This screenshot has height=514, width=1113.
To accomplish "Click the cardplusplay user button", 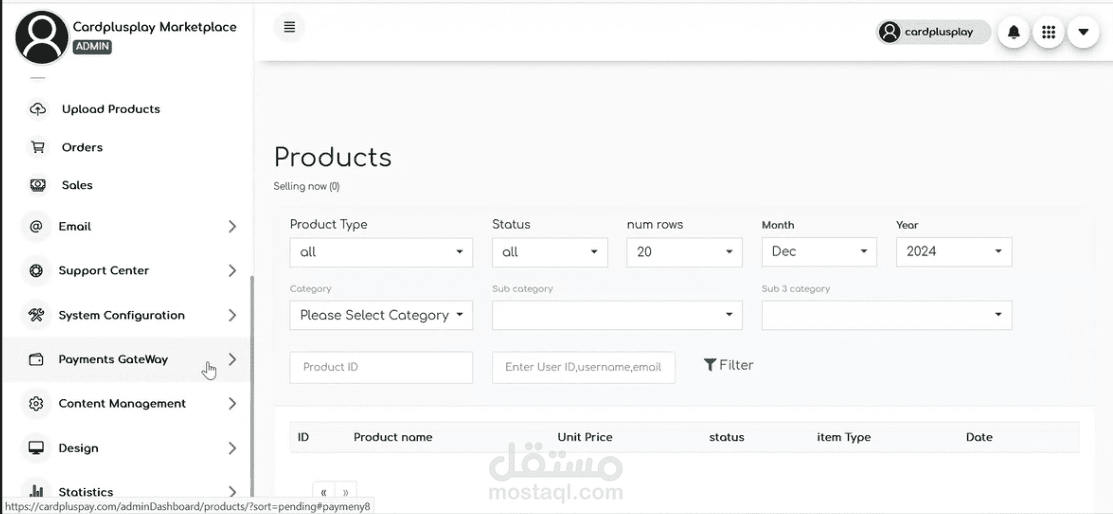I will click(x=933, y=32).
